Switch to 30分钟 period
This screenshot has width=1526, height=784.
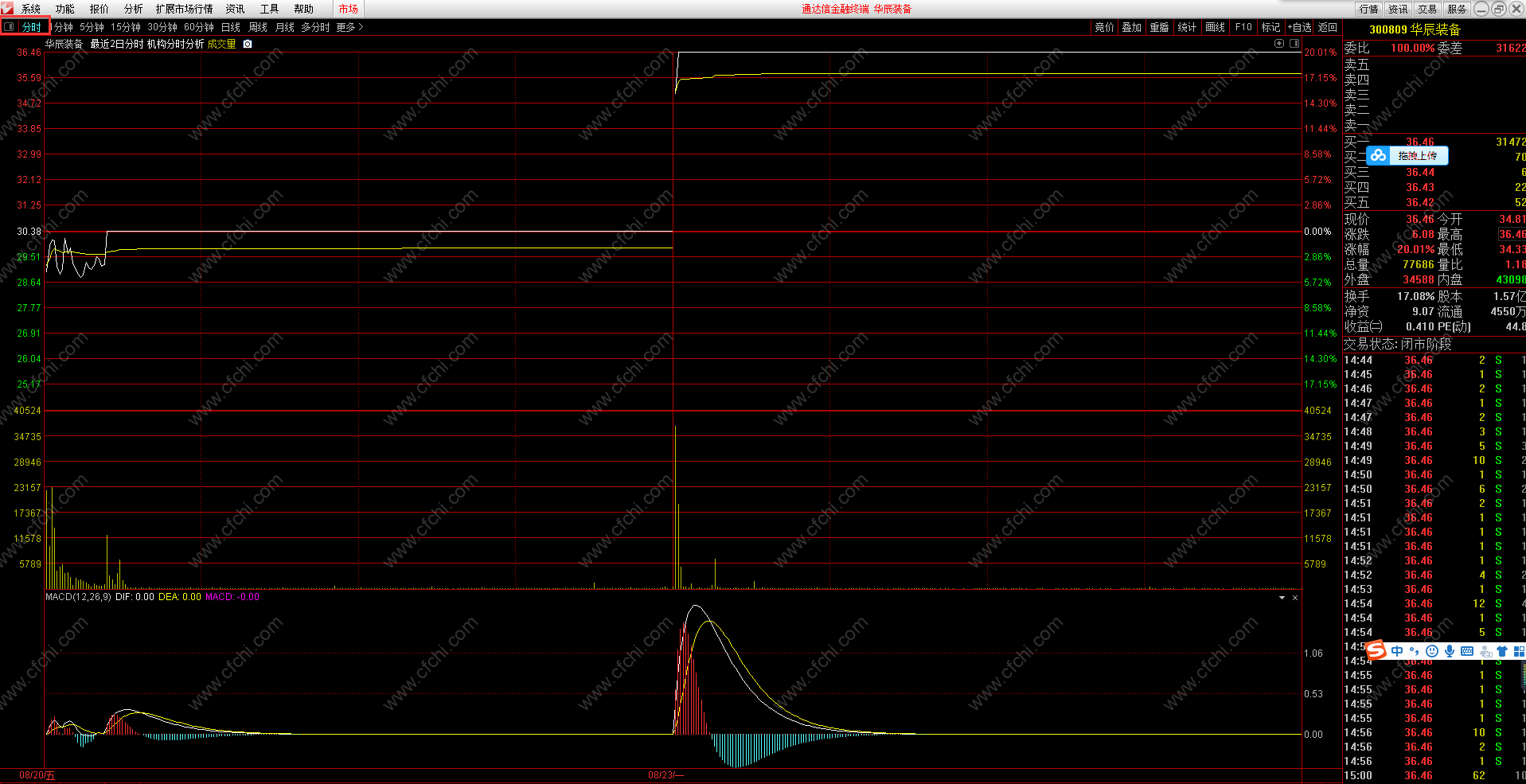pos(162,27)
